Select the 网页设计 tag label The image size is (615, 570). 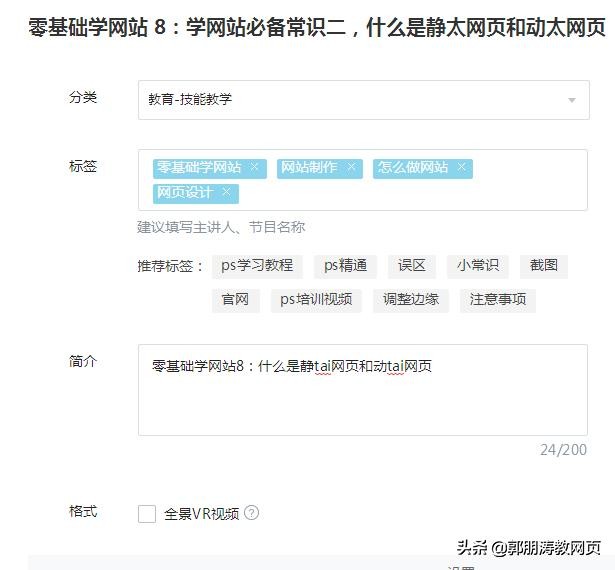185,192
